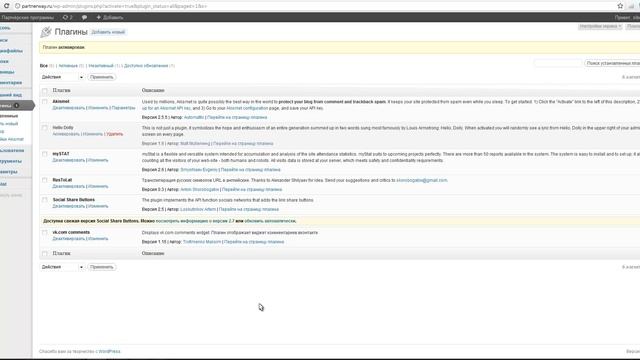Open the Akismet Параметры link
The image size is (640, 360).
(123, 108)
